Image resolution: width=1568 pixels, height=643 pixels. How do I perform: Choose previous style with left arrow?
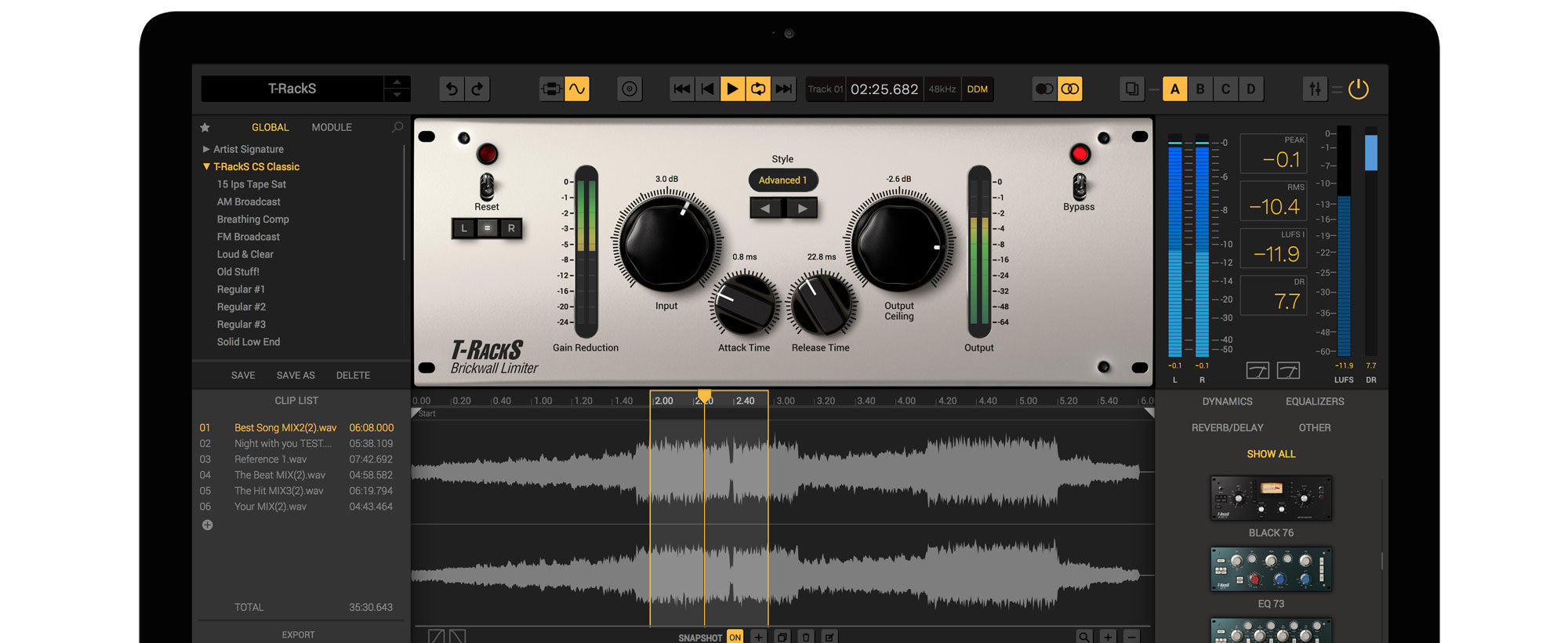(x=766, y=208)
